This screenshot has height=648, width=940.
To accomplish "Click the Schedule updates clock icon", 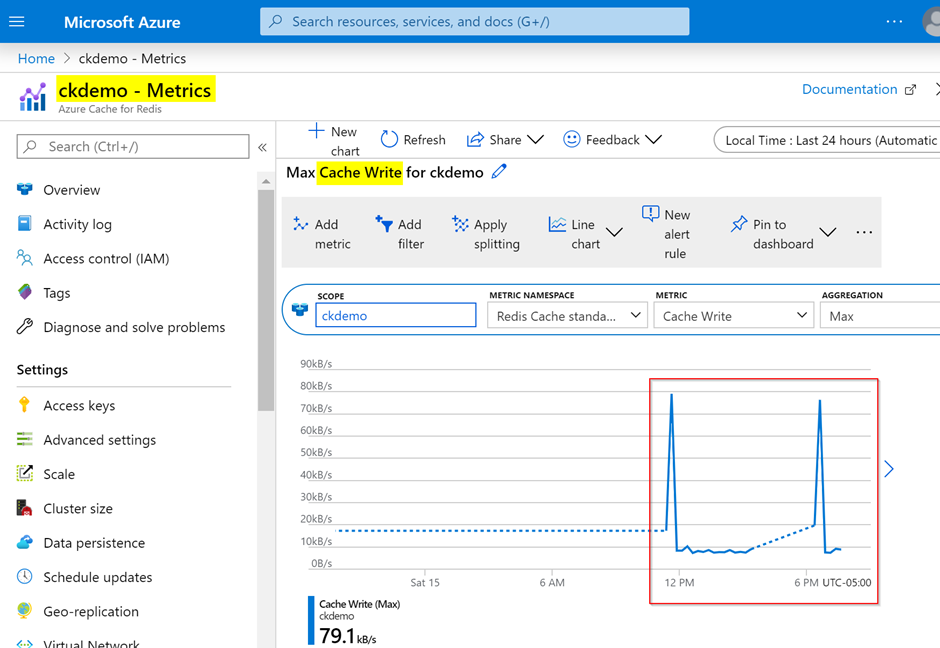I will click(x=25, y=576).
